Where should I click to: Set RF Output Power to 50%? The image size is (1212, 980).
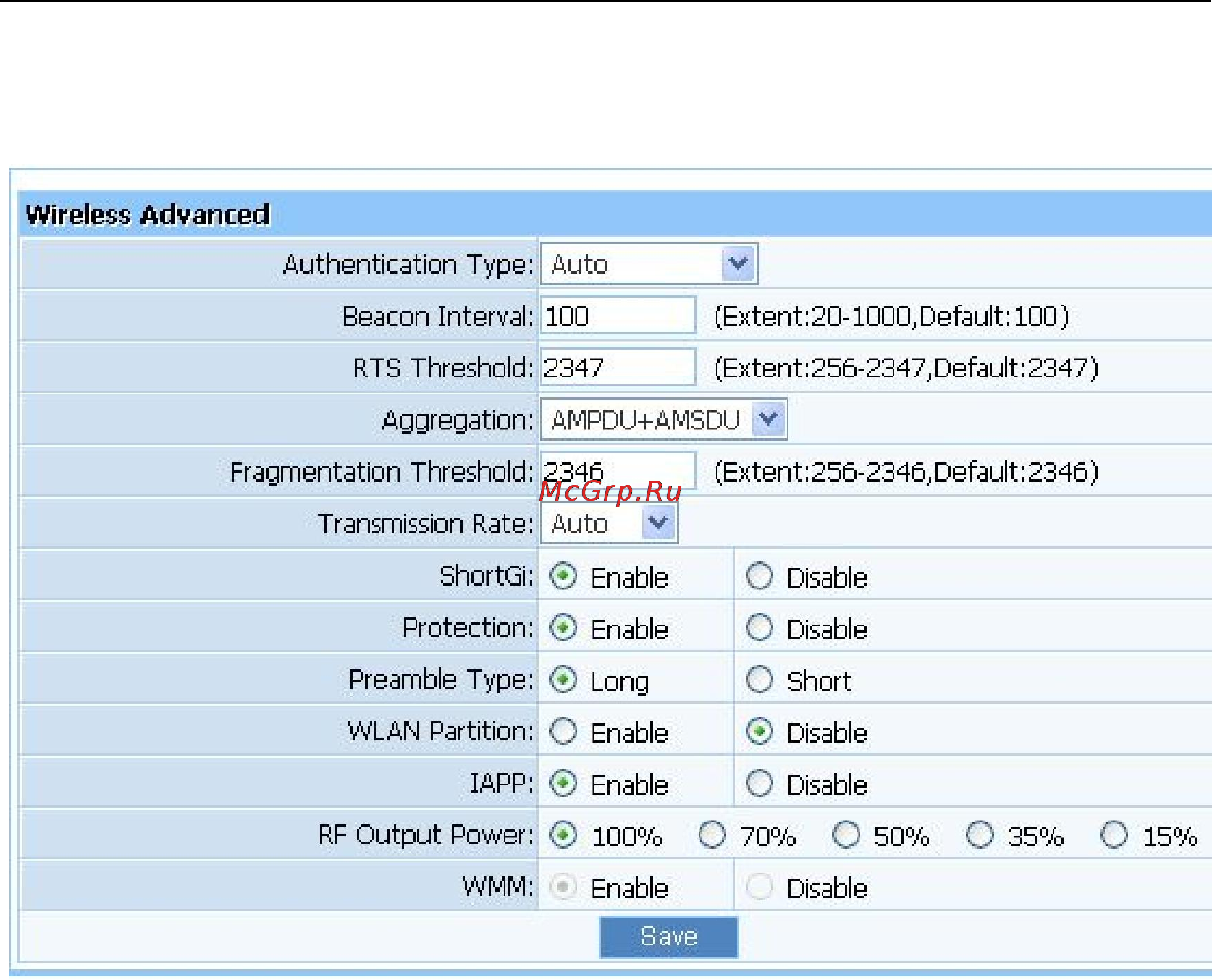click(x=846, y=835)
